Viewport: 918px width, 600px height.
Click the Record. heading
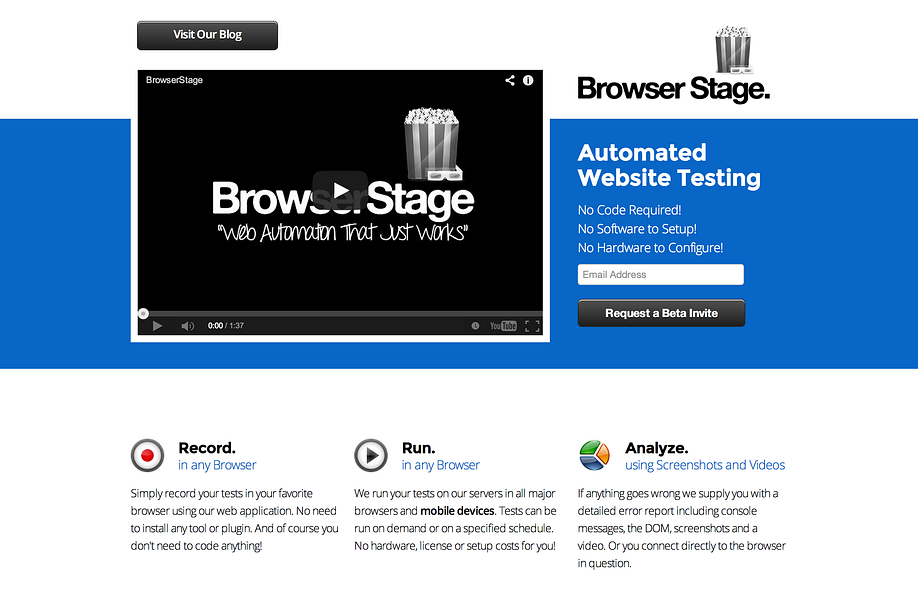207,448
